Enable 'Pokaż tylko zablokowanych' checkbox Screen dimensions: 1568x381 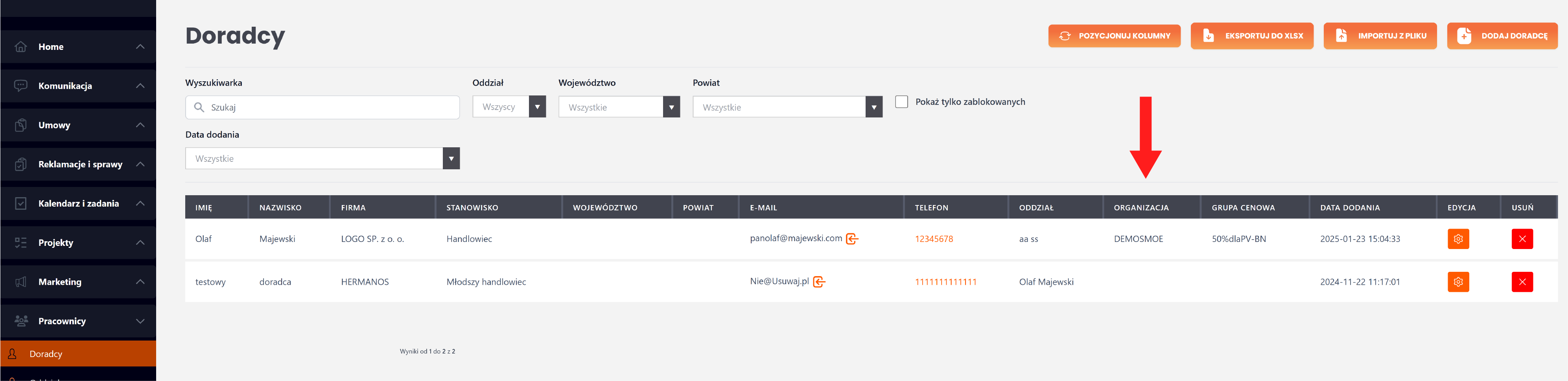pos(901,101)
